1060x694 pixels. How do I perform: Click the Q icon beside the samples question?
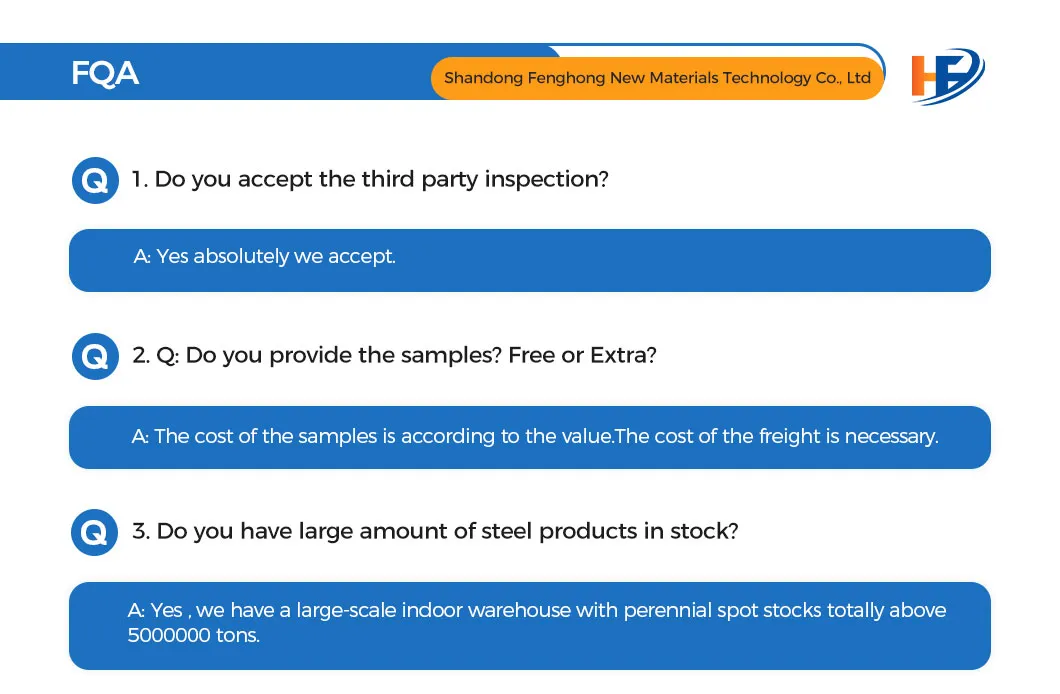(x=95, y=356)
